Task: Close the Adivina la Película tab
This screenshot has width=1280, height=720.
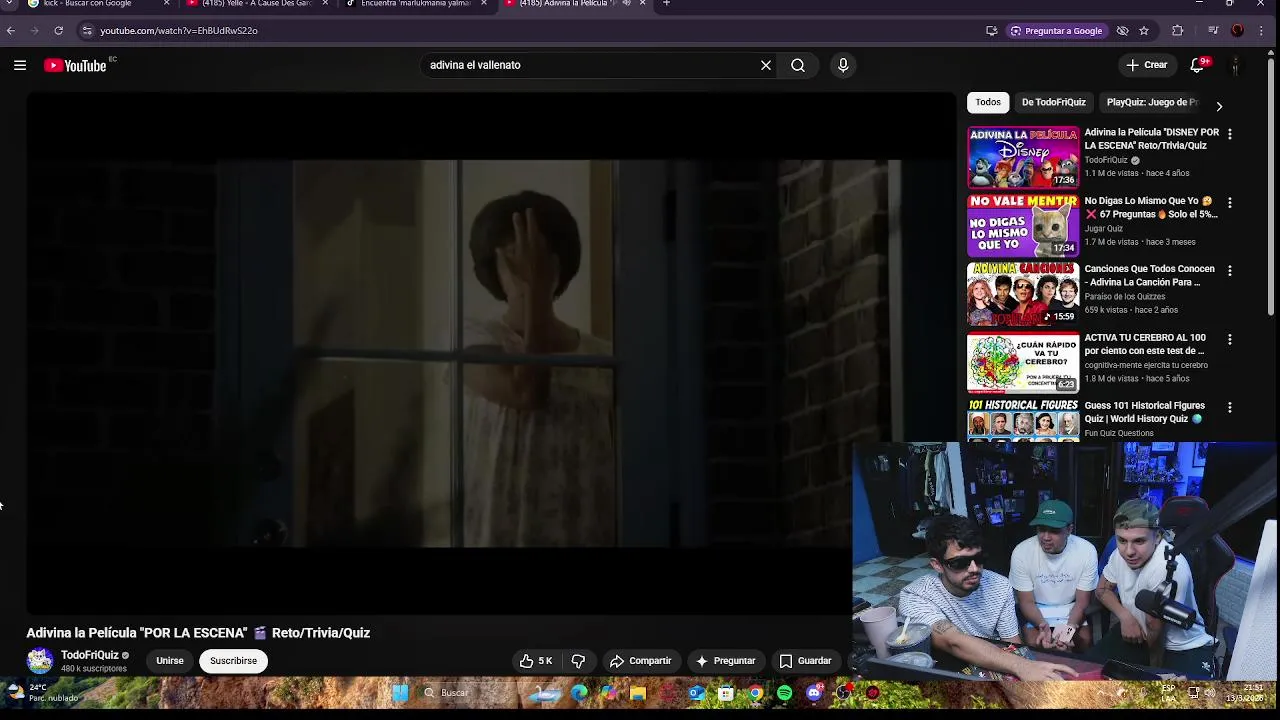Action: coord(643,4)
